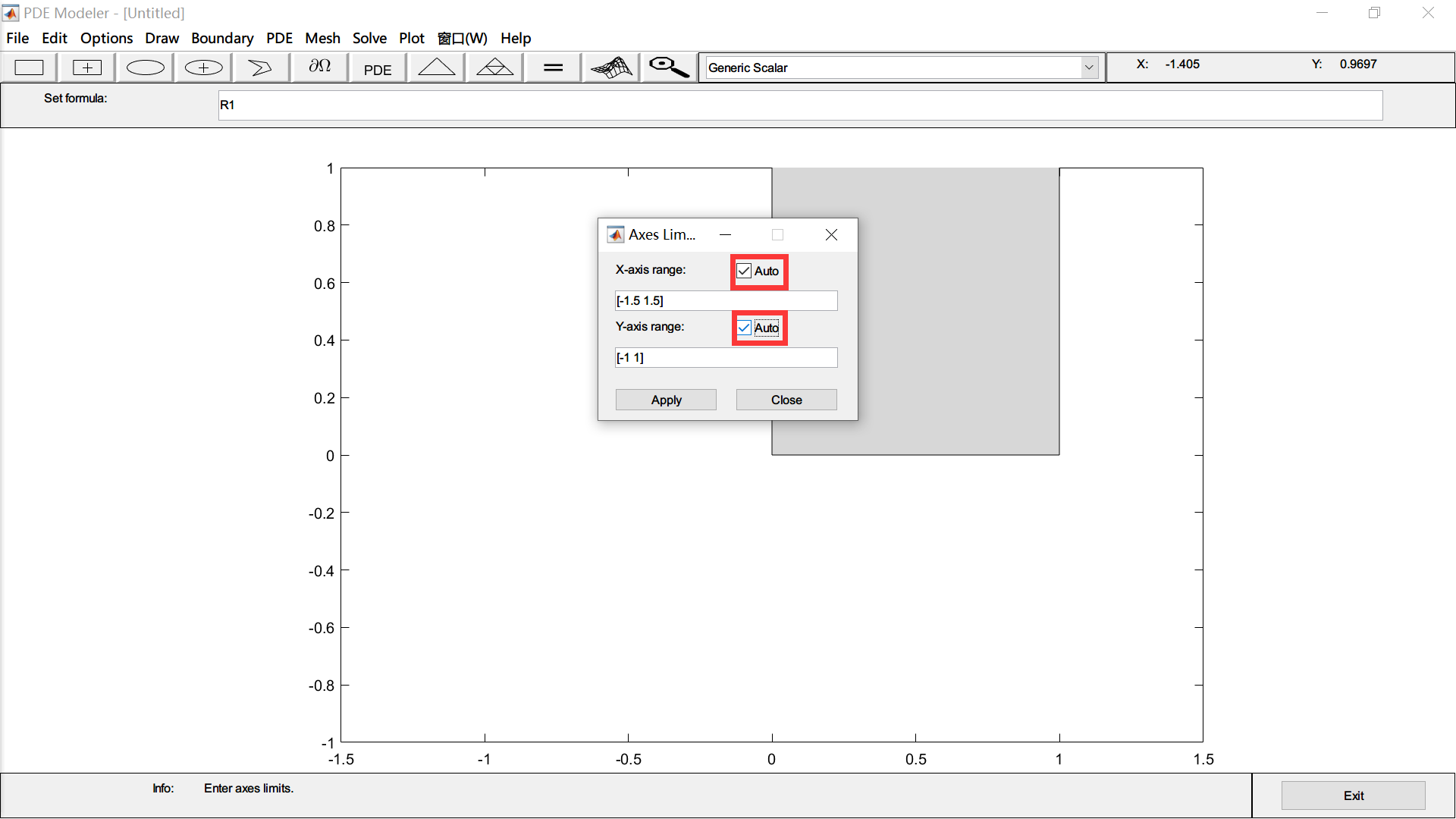Apply the axes limits

coord(665,399)
